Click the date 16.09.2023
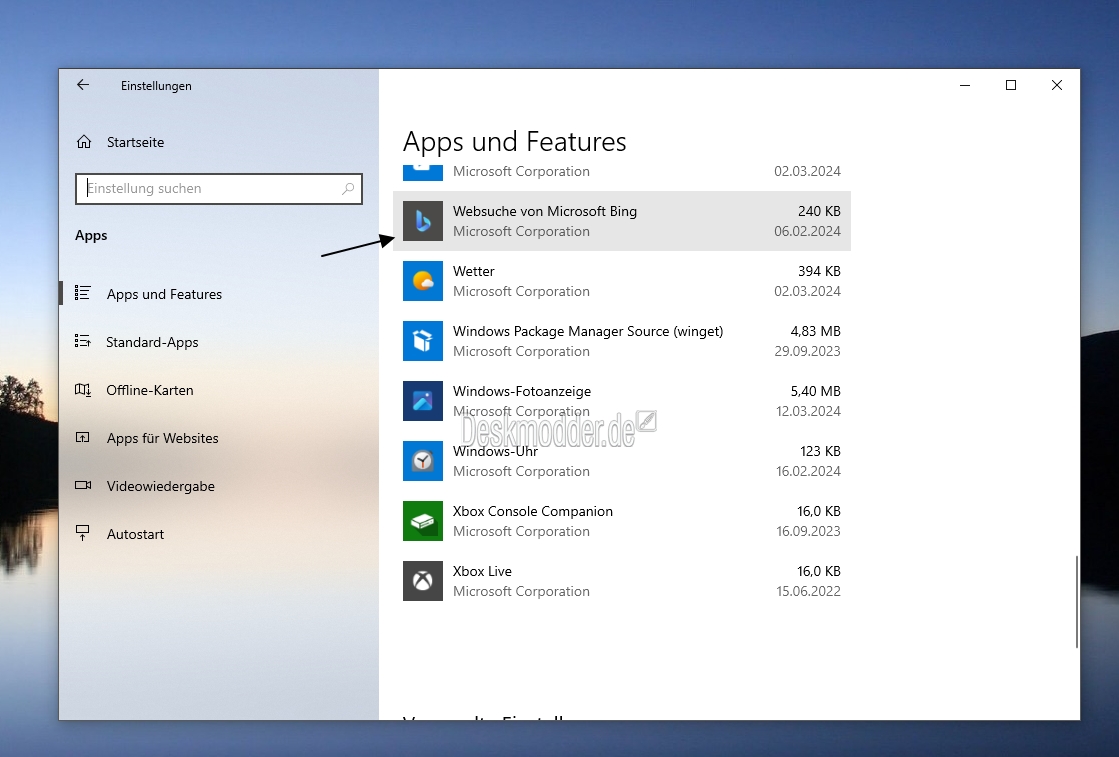The height and width of the screenshot is (757, 1119). click(x=809, y=531)
